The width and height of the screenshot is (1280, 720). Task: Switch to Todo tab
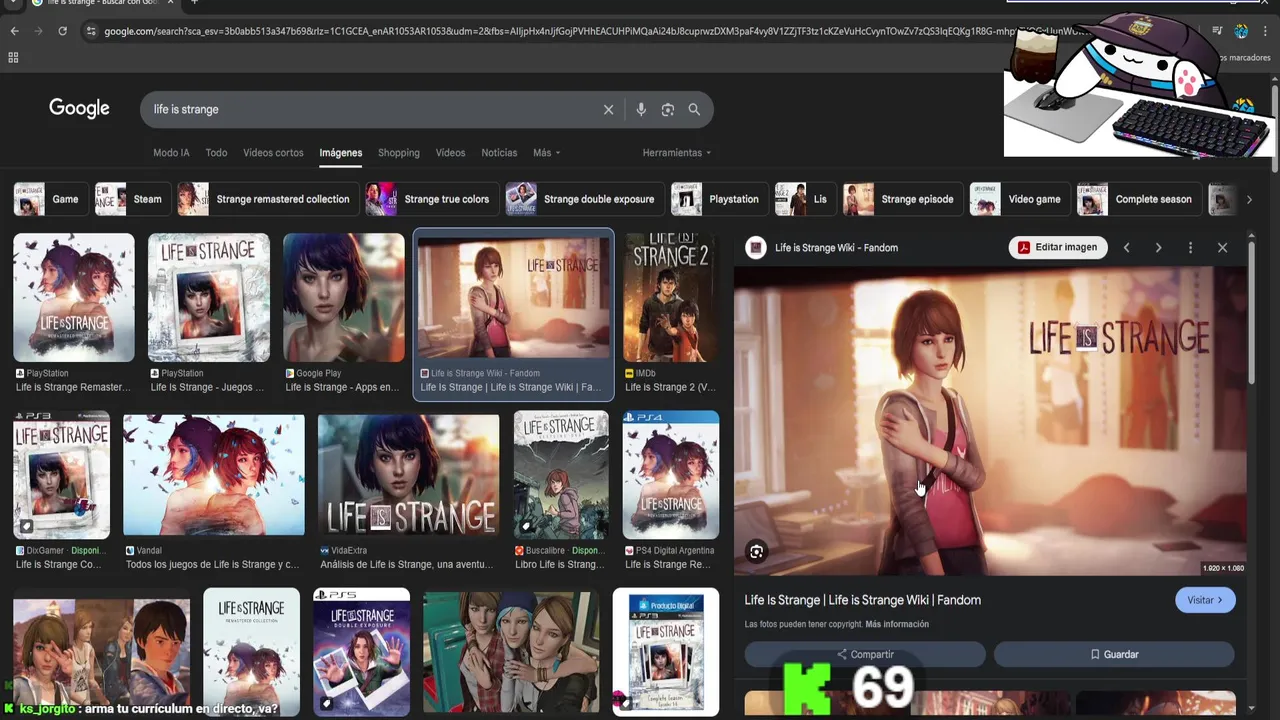(x=216, y=153)
